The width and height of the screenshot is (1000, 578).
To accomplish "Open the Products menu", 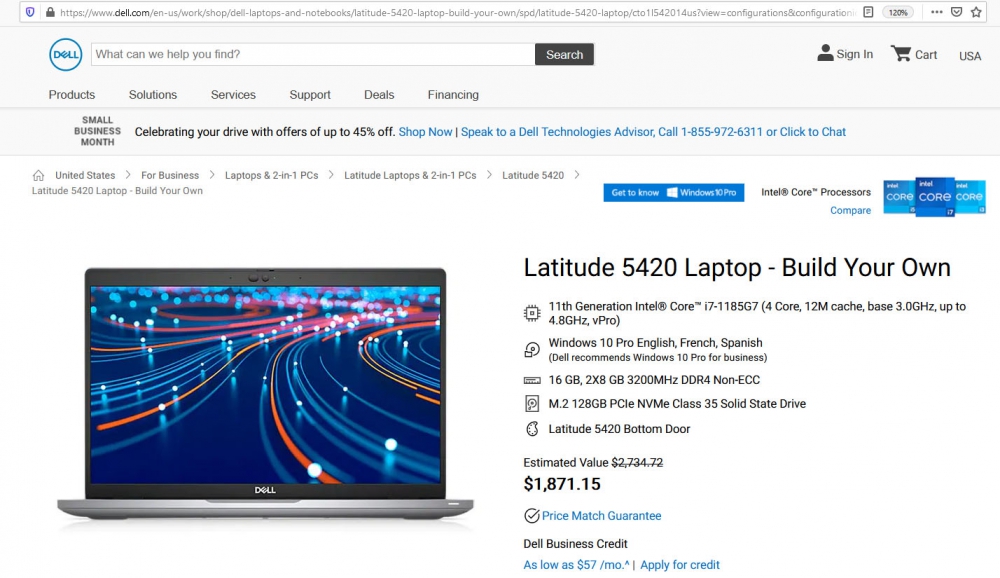I will pyautogui.click(x=71, y=94).
